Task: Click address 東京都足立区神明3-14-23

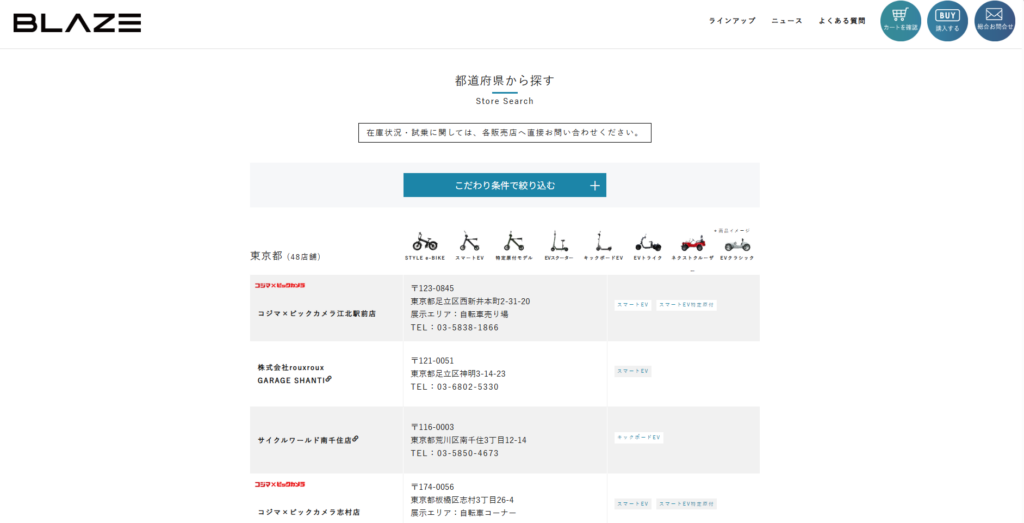Action: [458, 374]
